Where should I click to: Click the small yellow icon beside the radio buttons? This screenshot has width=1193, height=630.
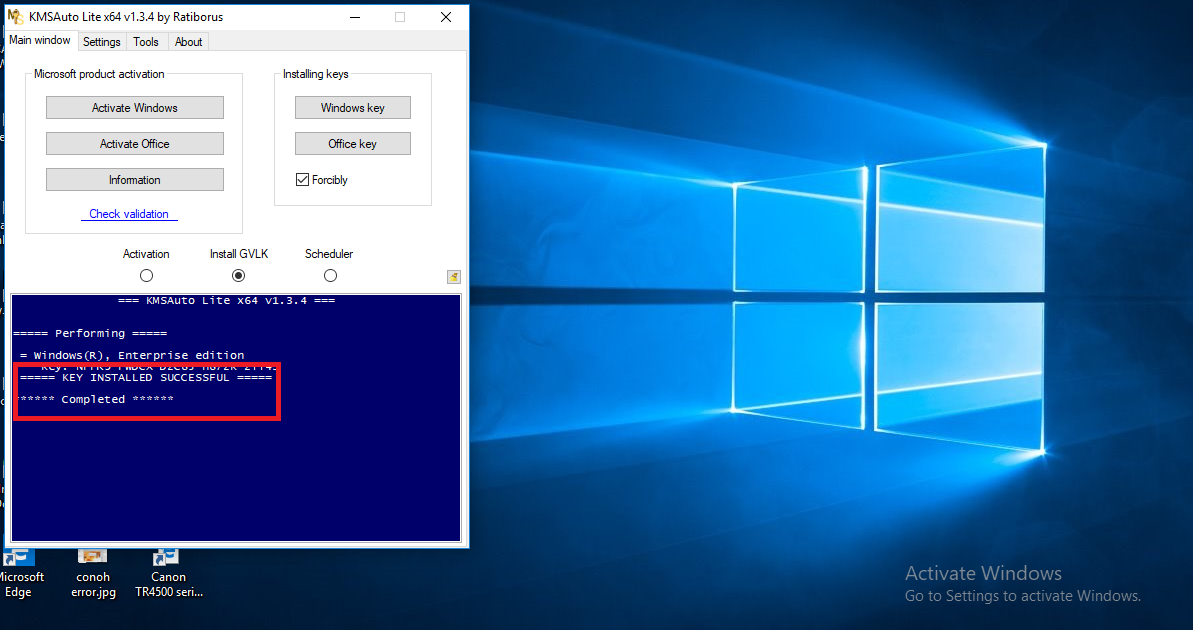(453, 277)
